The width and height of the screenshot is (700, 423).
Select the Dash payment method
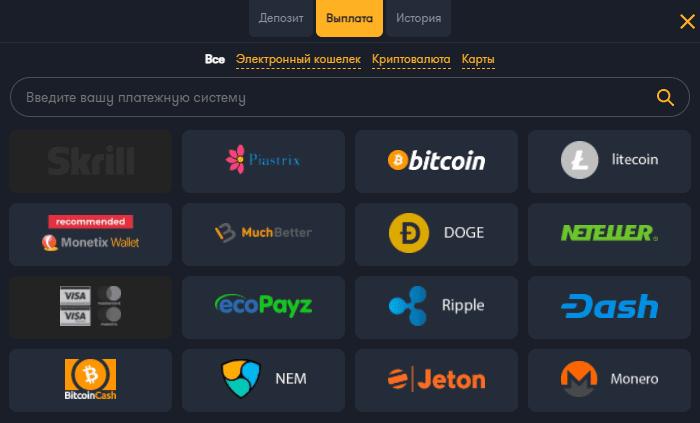(x=609, y=306)
